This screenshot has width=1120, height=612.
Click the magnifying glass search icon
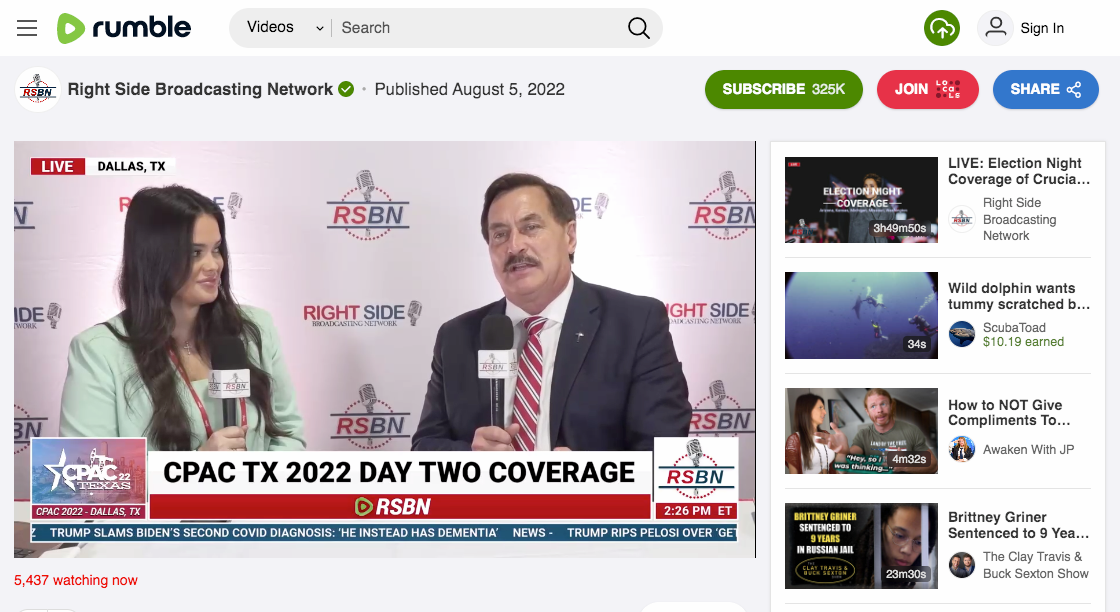tap(639, 28)
